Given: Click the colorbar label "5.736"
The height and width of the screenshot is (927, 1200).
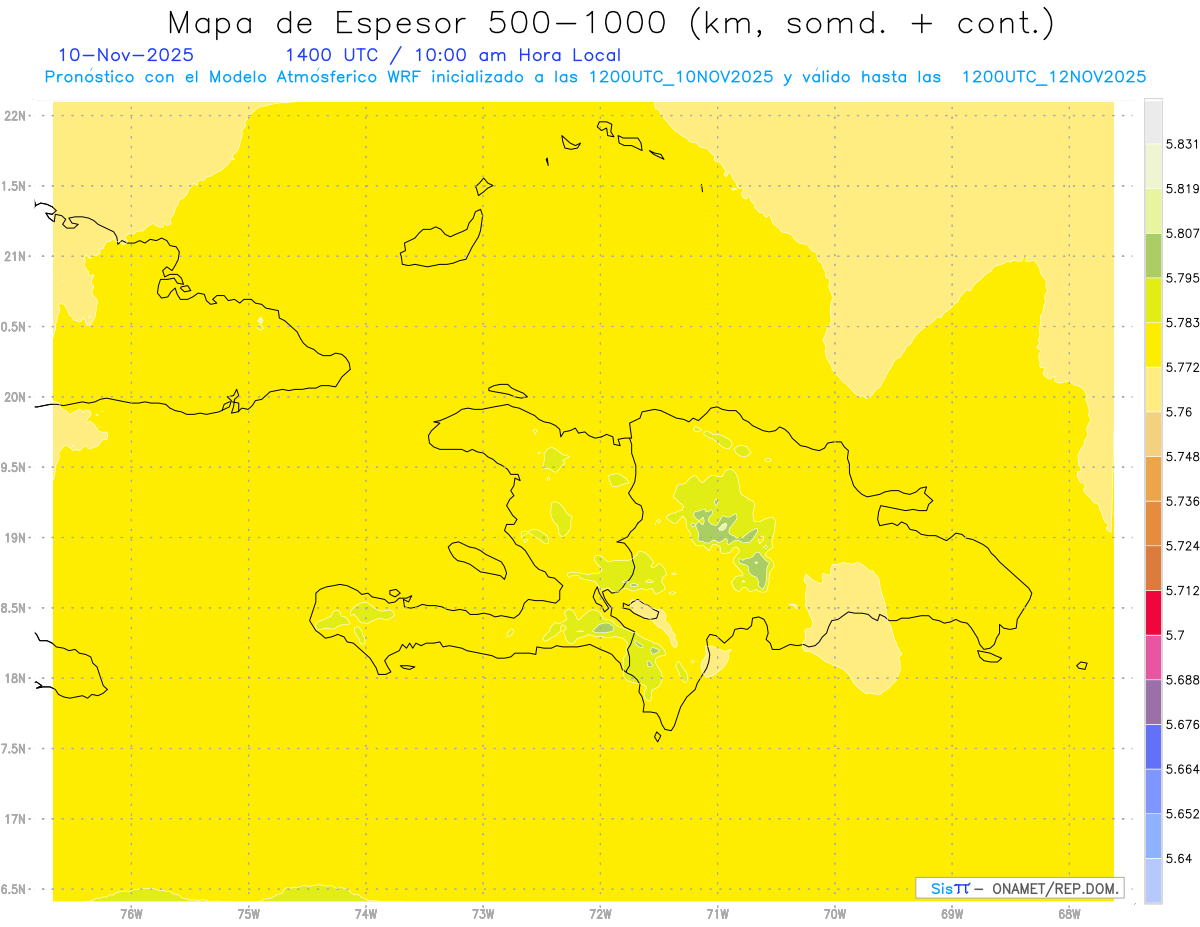Looking at the screenshot, I should coord(1182,501).
